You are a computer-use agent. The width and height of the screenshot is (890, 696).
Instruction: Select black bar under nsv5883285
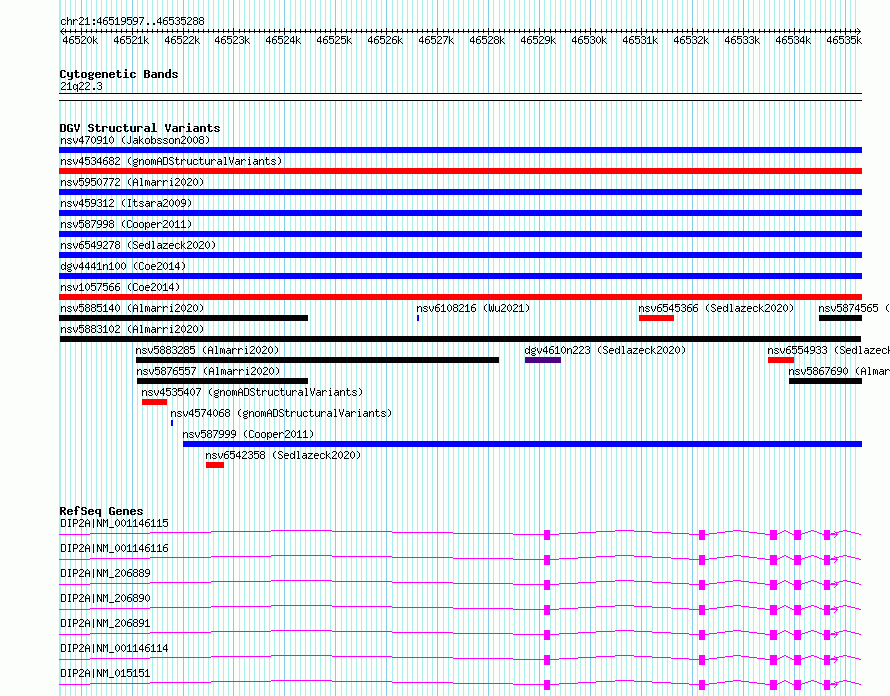(x=317, y=360)
